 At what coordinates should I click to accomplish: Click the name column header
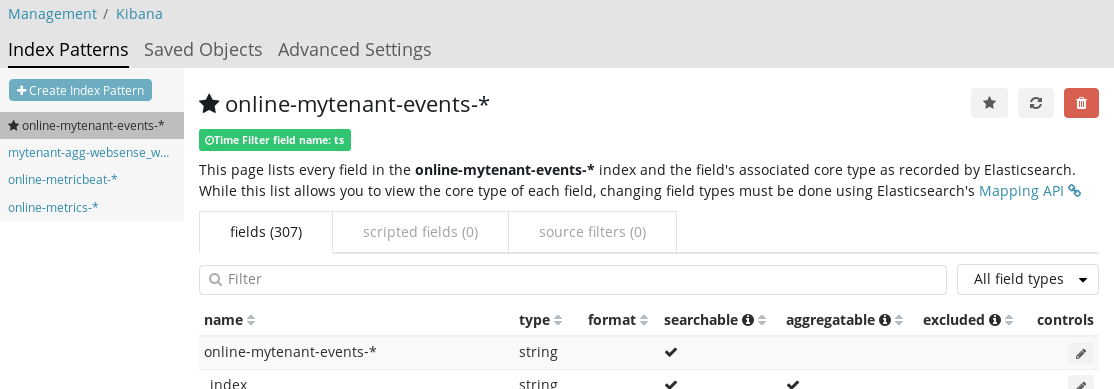click(223, 320)
